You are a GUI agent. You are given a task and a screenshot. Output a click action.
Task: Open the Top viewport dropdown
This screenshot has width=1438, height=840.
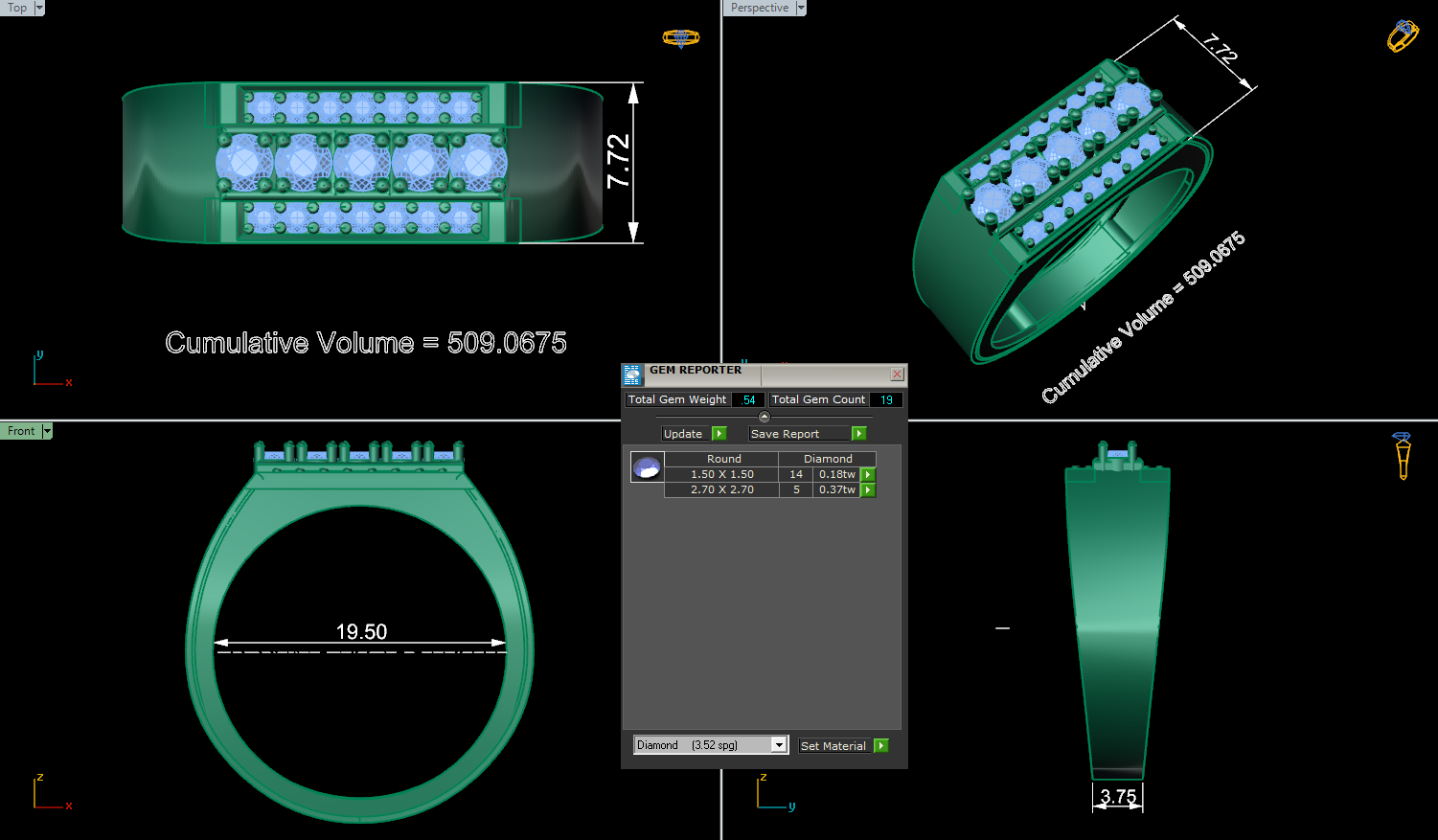point(38,8)
